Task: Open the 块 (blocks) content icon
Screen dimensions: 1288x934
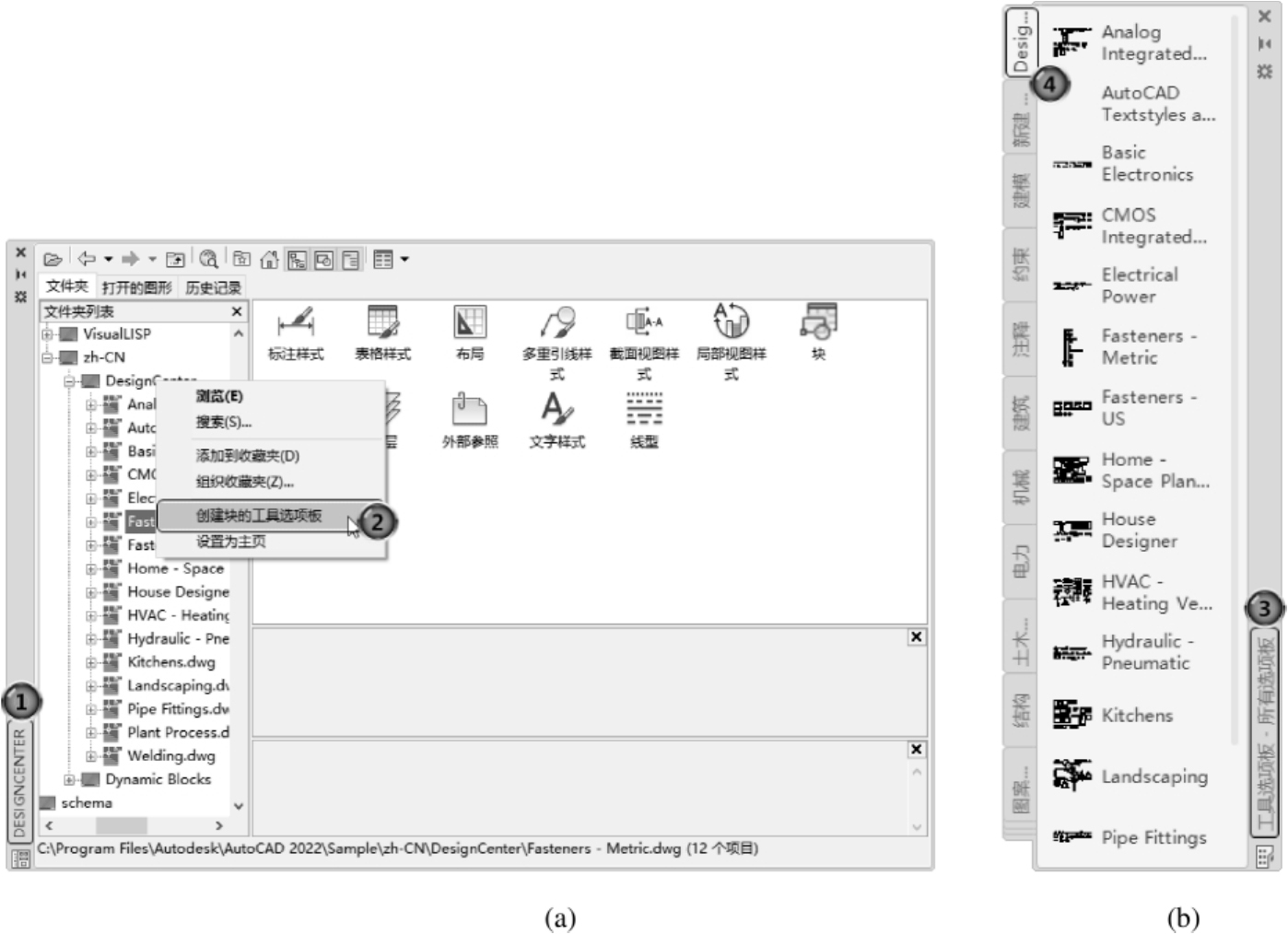Action: [818, 333]
